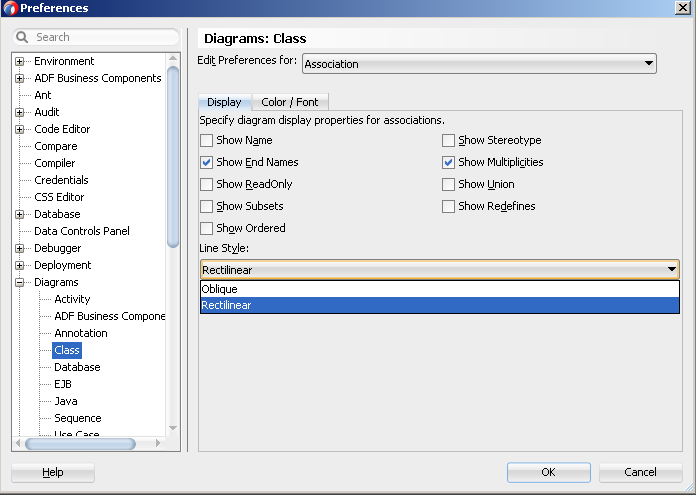Select Data Controls Panel item

point(82,231)
